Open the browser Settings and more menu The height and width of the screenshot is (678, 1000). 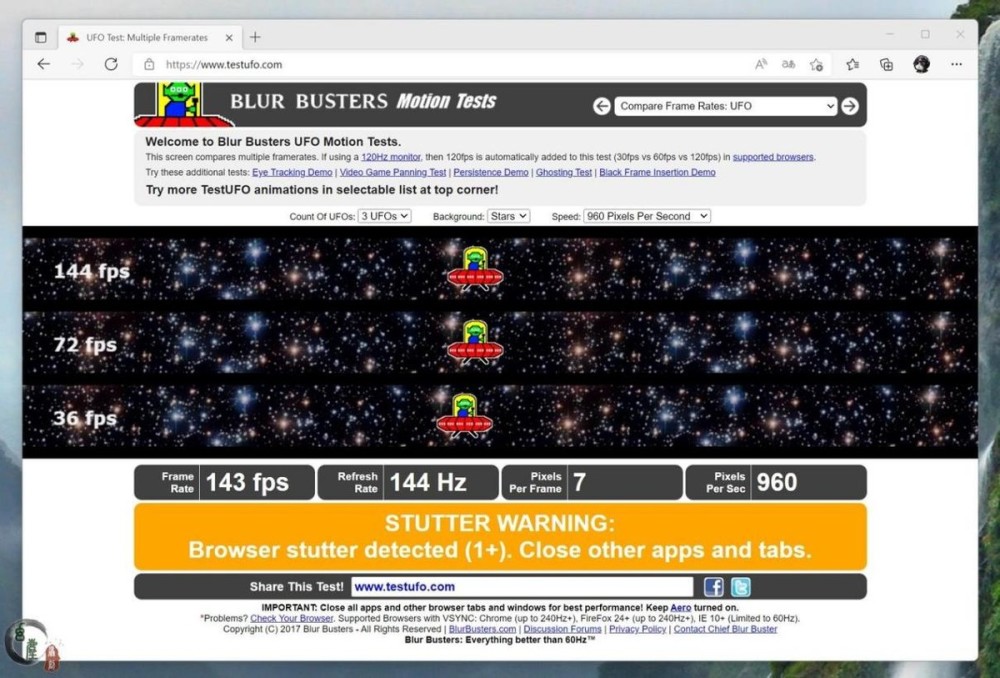point(956,64)
